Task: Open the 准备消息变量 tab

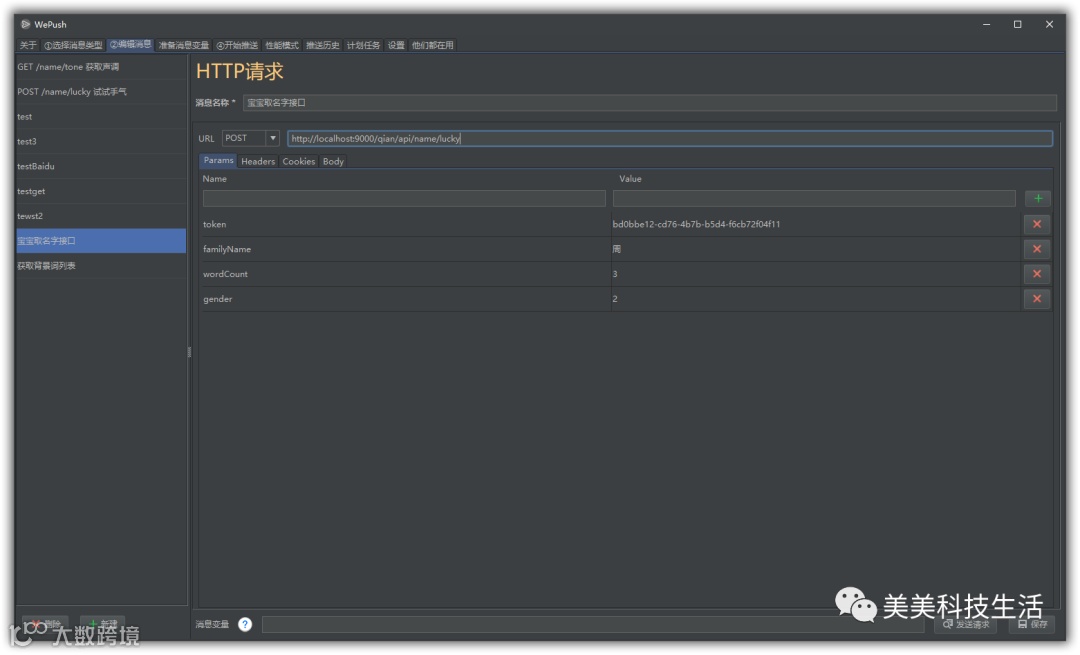Action: [183, 45]
